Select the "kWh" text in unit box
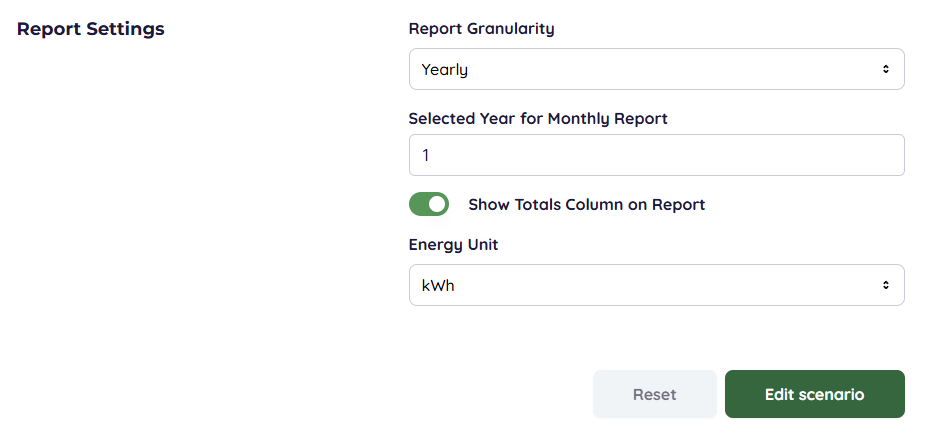 pyautogui.click(x=438, y=286)
